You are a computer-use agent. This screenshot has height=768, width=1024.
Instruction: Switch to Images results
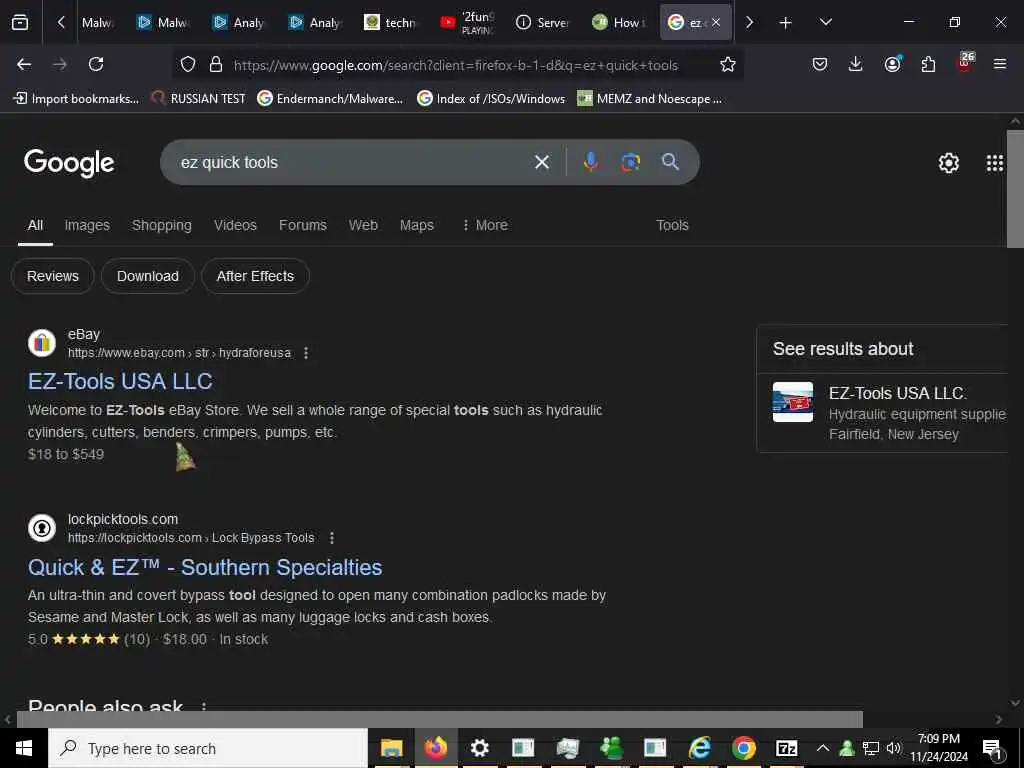click(87, 225)
